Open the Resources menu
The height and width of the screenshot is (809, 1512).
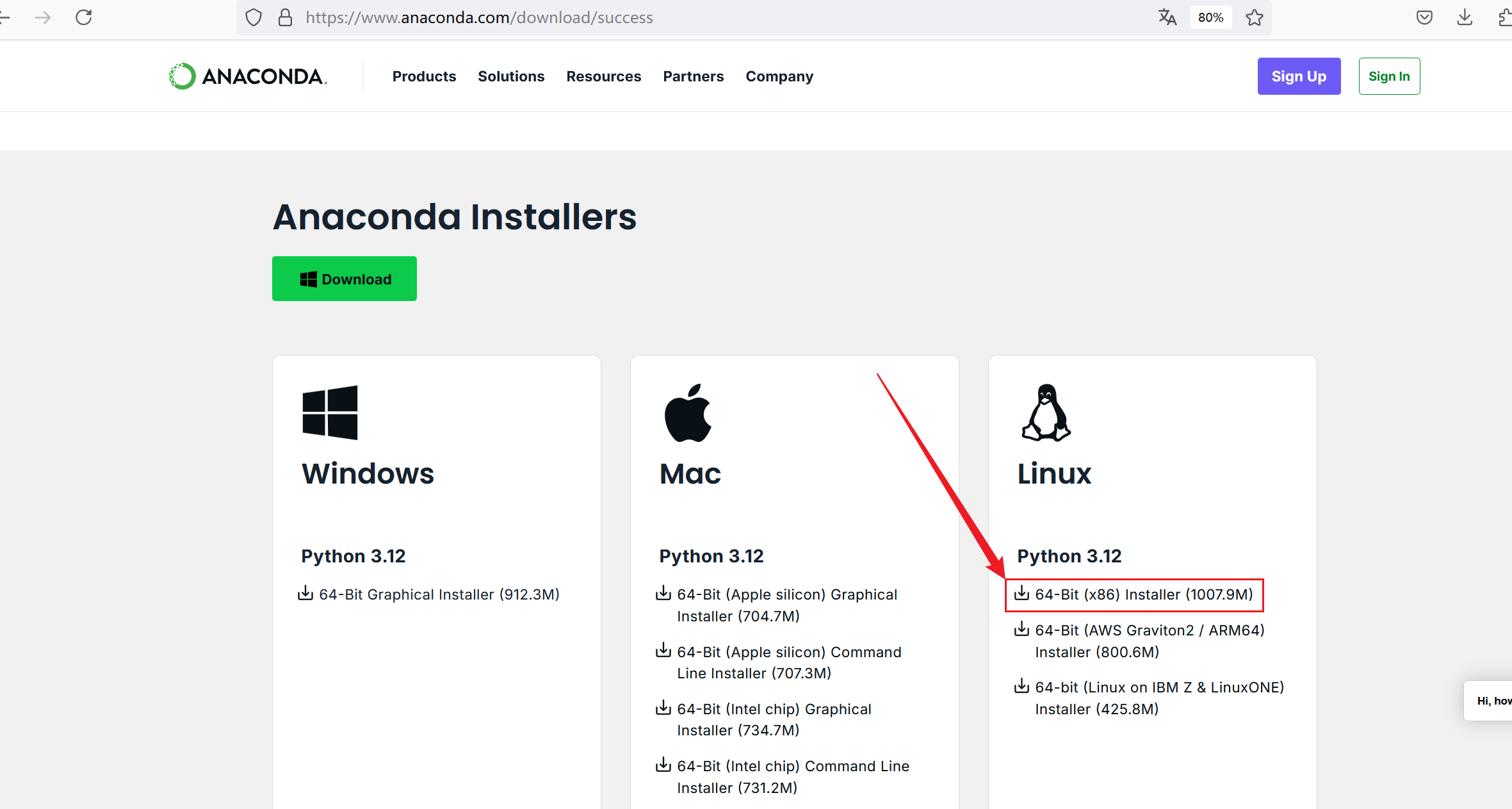coord(603,76)
